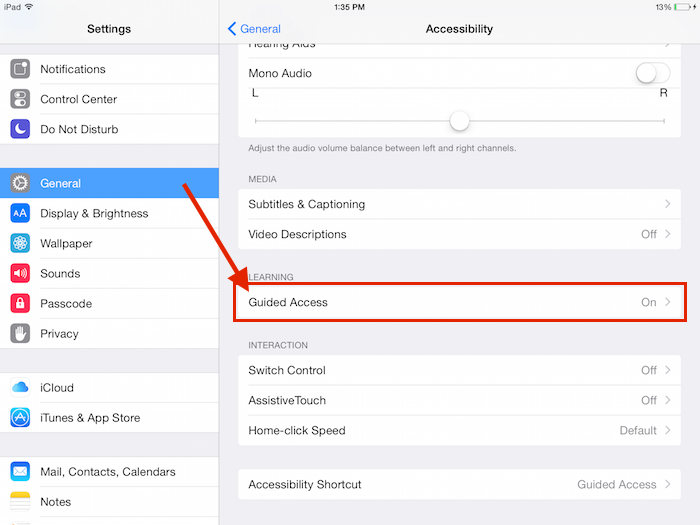
Task: Open Mail, Contacts, Calendars settings
Action: click(109, 471)
